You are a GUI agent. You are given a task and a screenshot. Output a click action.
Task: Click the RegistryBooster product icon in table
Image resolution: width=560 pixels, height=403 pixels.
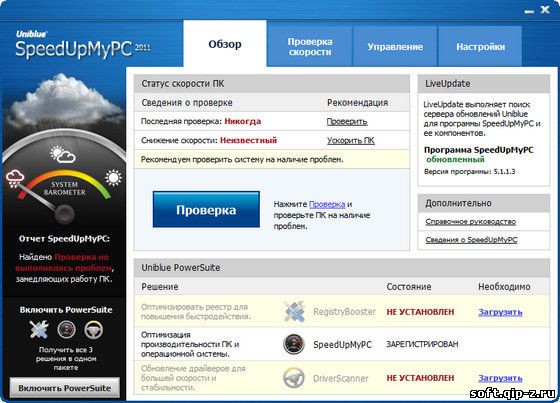[294, 311]
